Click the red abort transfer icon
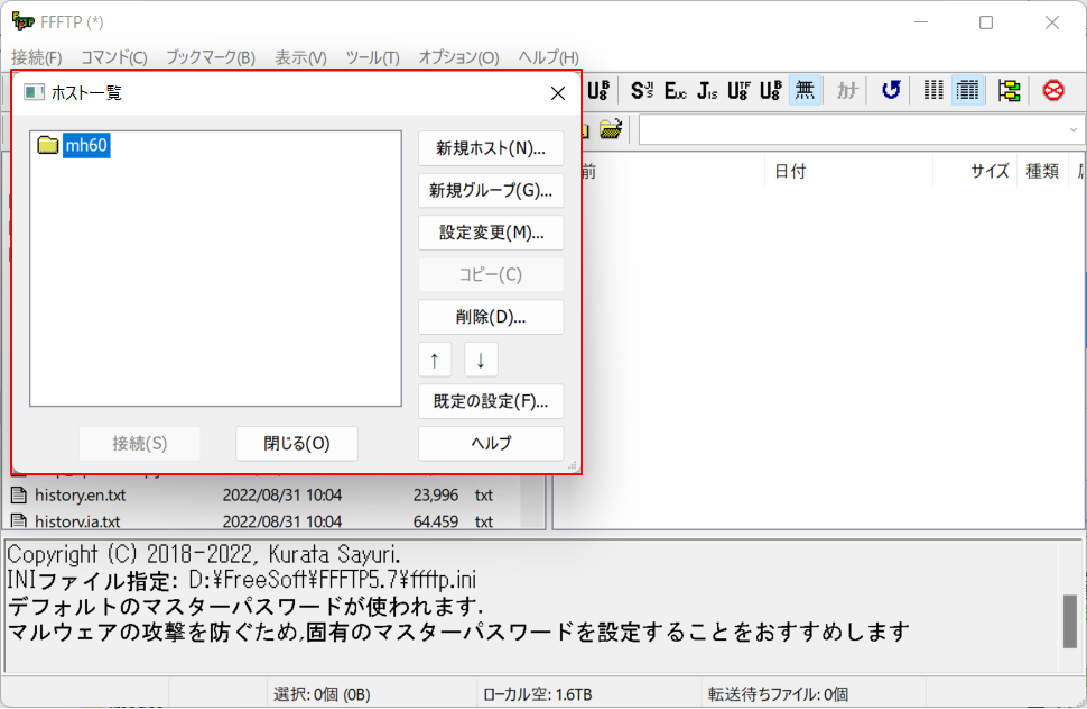Viewport: 1087px width, 709px height. (x=1053, y=90)
